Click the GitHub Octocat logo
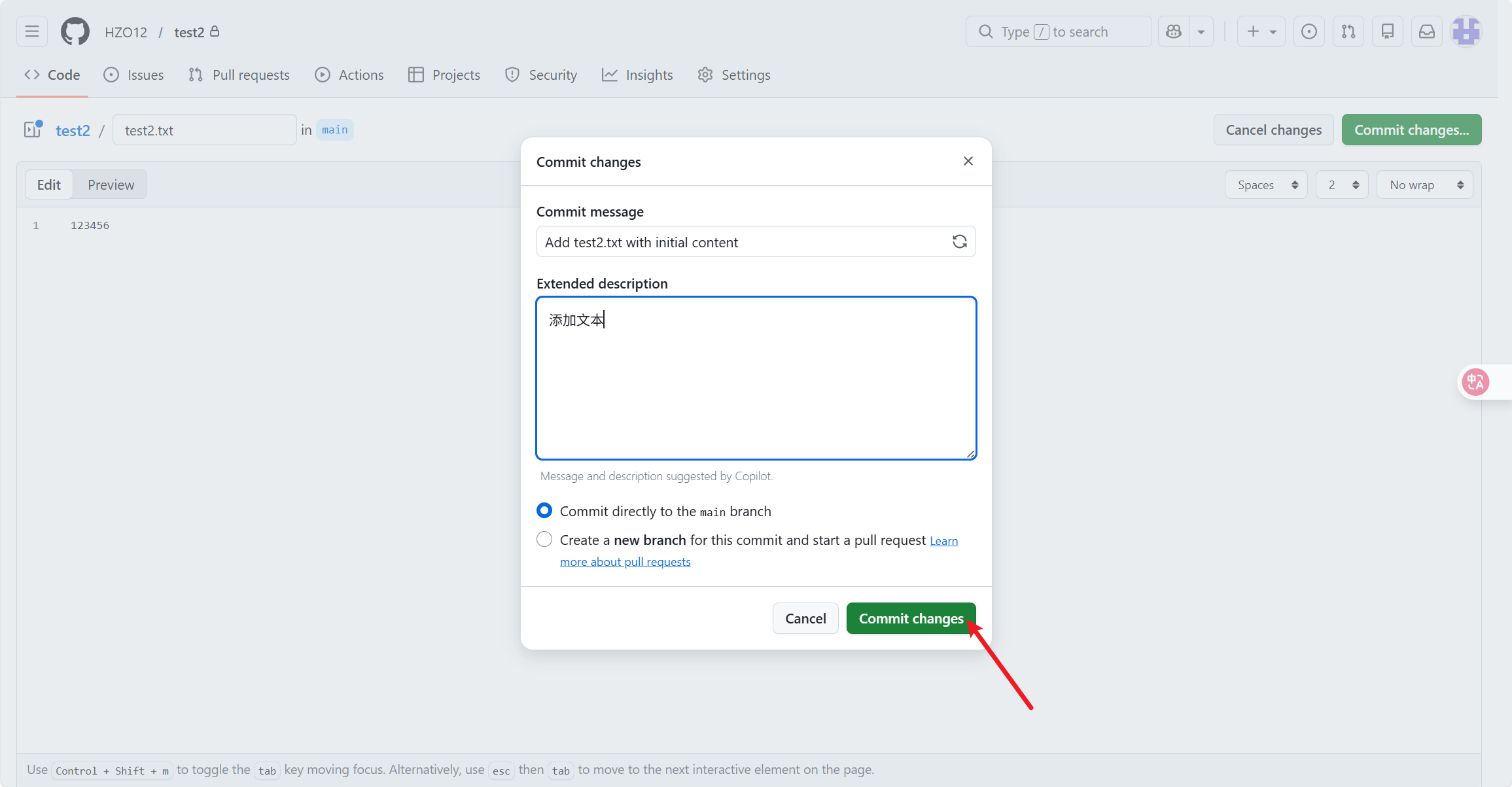 (75, 31)
